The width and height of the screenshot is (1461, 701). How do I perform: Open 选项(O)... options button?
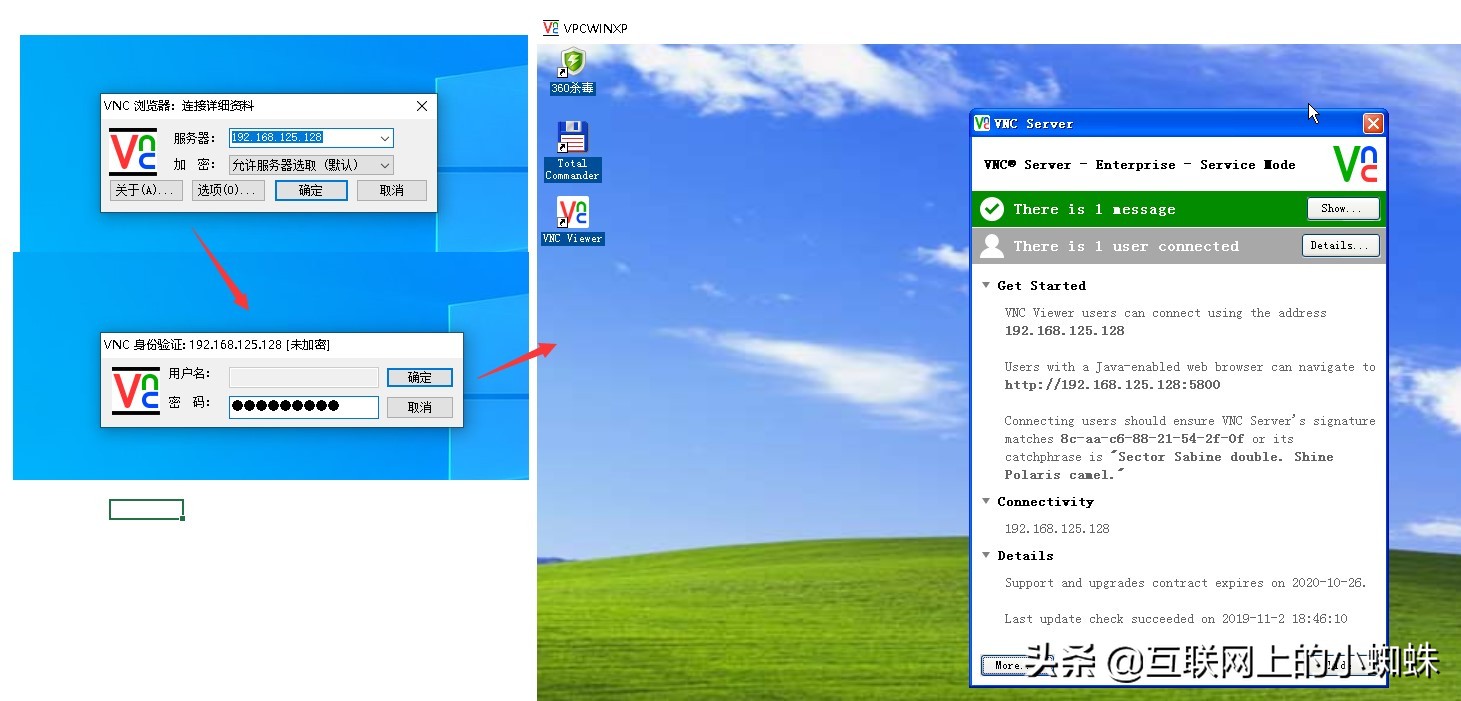[228, 190]
